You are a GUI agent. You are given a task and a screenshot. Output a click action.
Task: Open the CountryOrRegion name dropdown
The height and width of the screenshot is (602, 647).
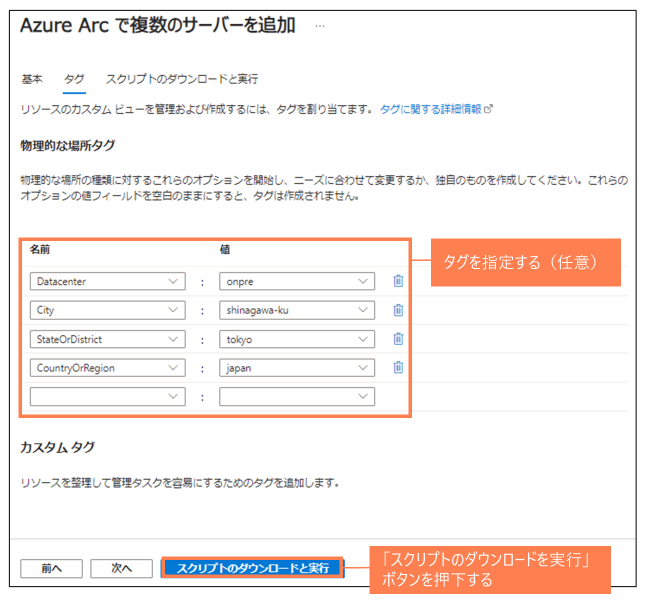tap(108, 368)
